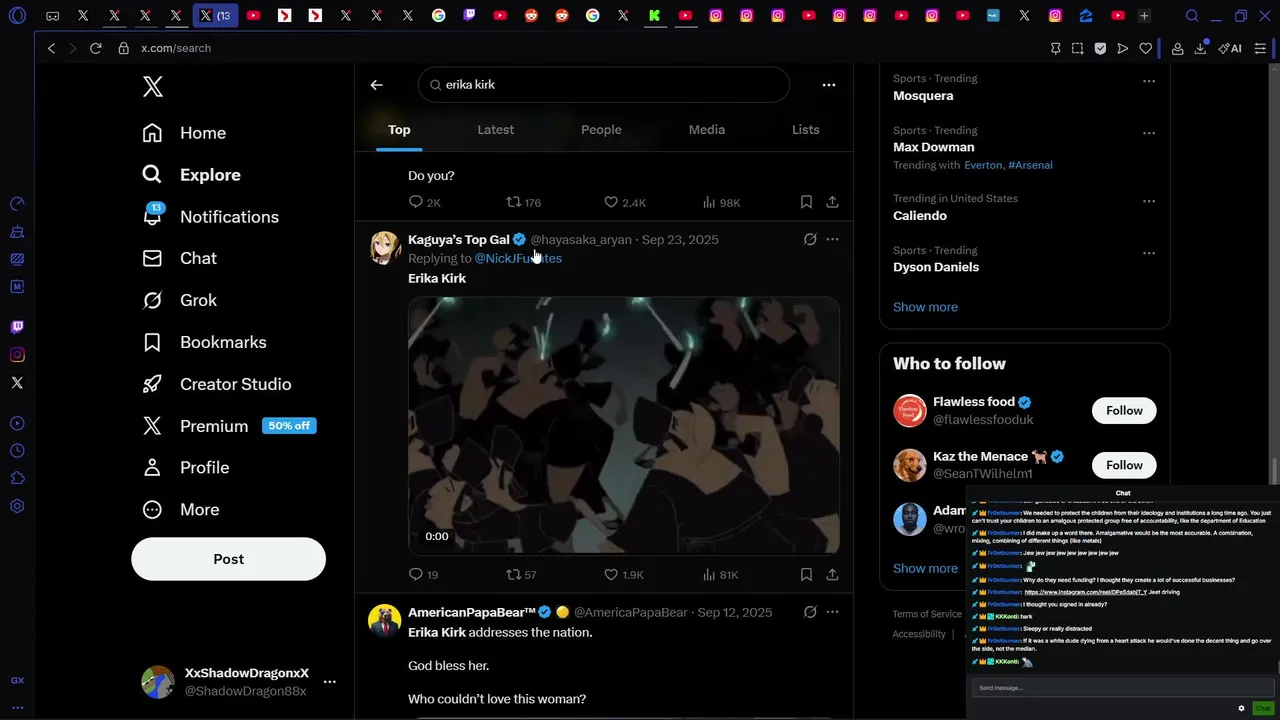
Task: Open more options for the Dyson Daniels trend
Action: [x=1149, y=253]
